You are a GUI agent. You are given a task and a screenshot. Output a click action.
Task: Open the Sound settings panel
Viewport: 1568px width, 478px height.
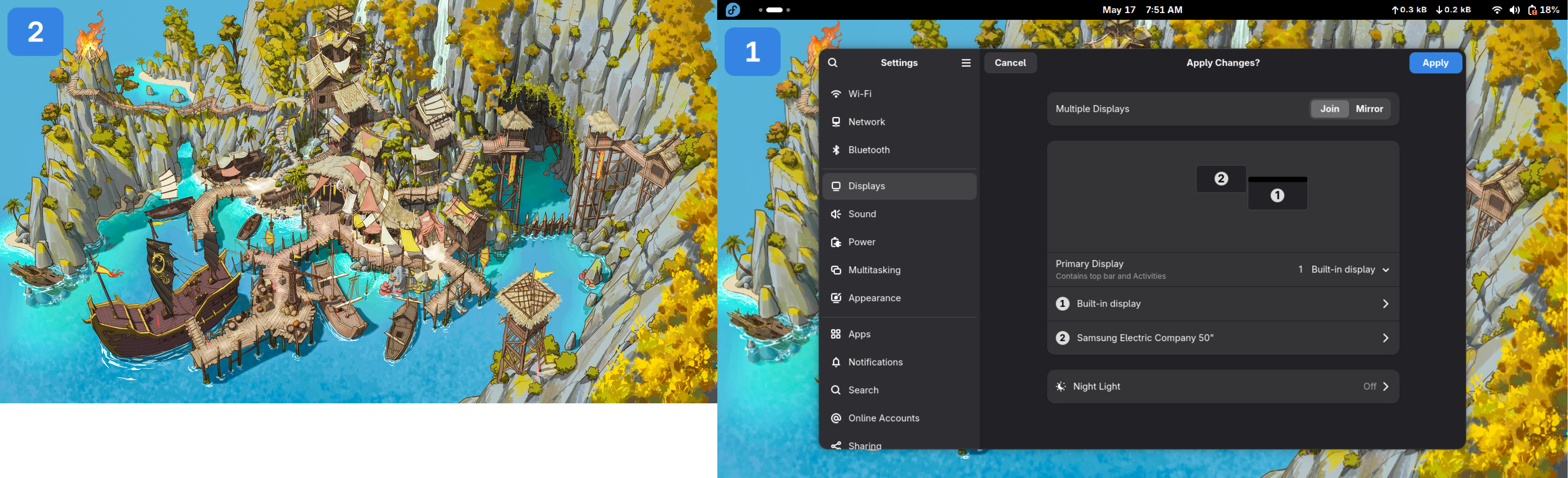click(899, 214)
